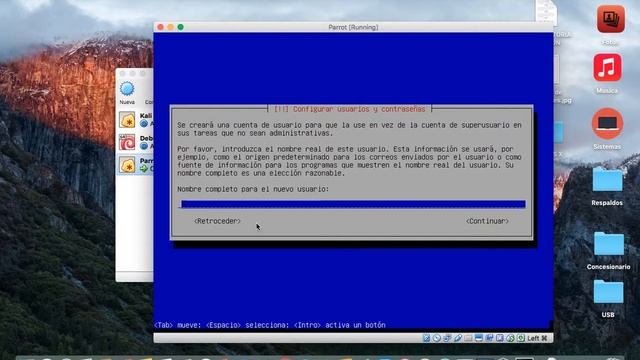This screenshot has width=640, height=360.
Task: Open the network adapters indicator icon
Action: 447,338
